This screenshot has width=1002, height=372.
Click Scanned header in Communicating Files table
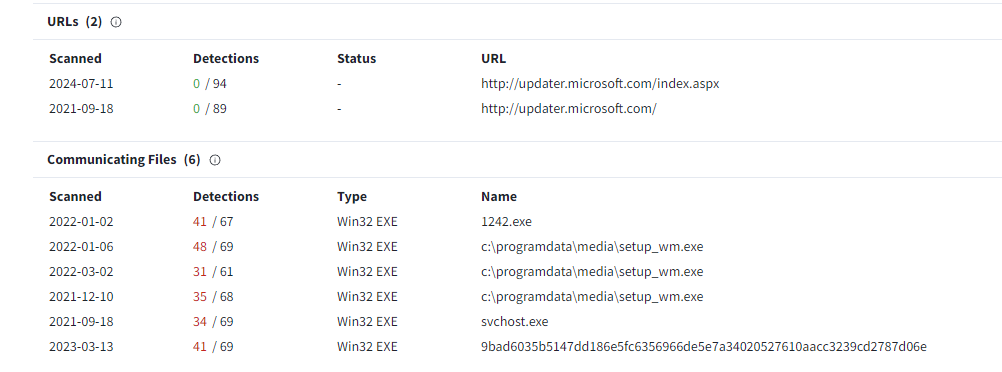[x=75, y=196]
